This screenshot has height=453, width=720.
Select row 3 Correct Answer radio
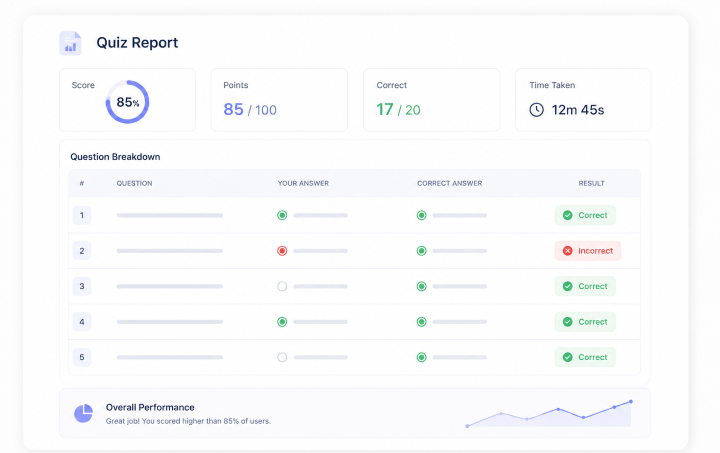click(x=422, y=286)
